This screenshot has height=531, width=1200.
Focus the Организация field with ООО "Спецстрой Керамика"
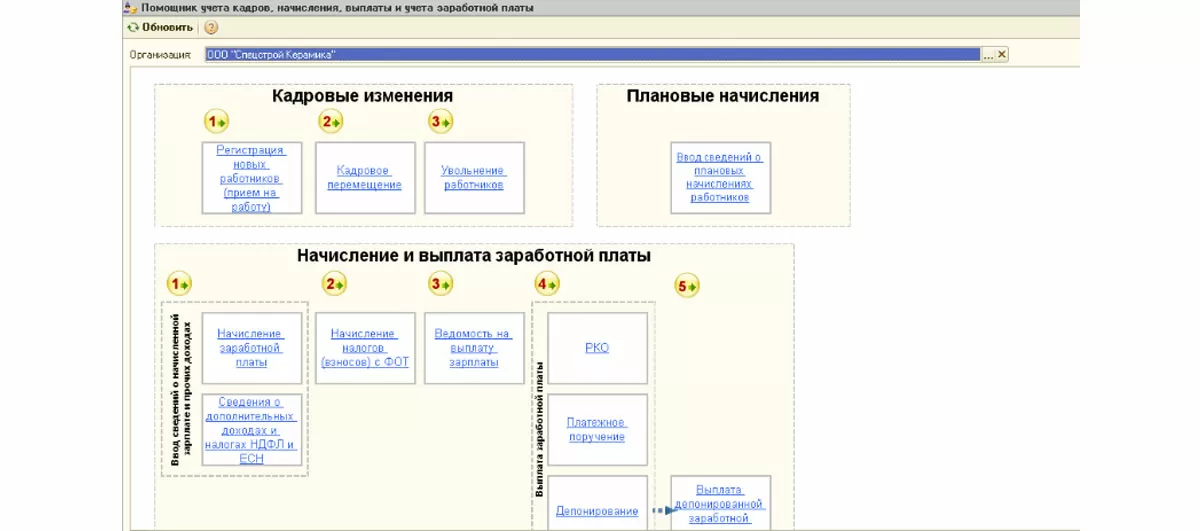pos(593,55)
